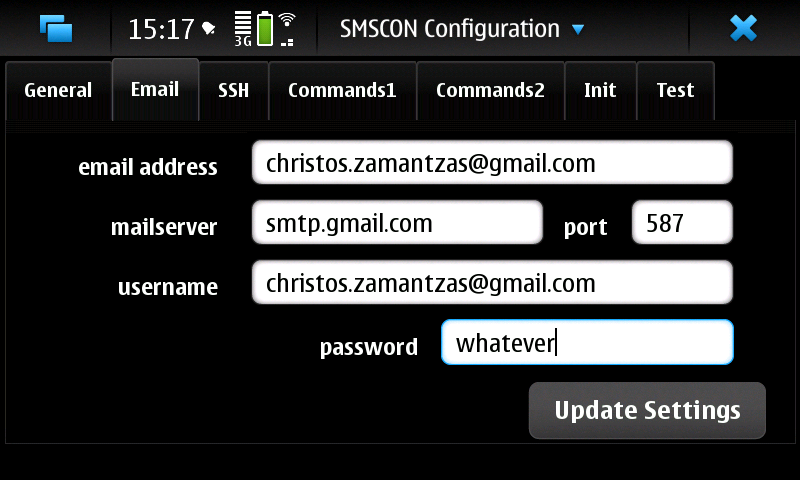Open the 15:17 clock status area
The image size is (800, 480).
coord(161,29)
